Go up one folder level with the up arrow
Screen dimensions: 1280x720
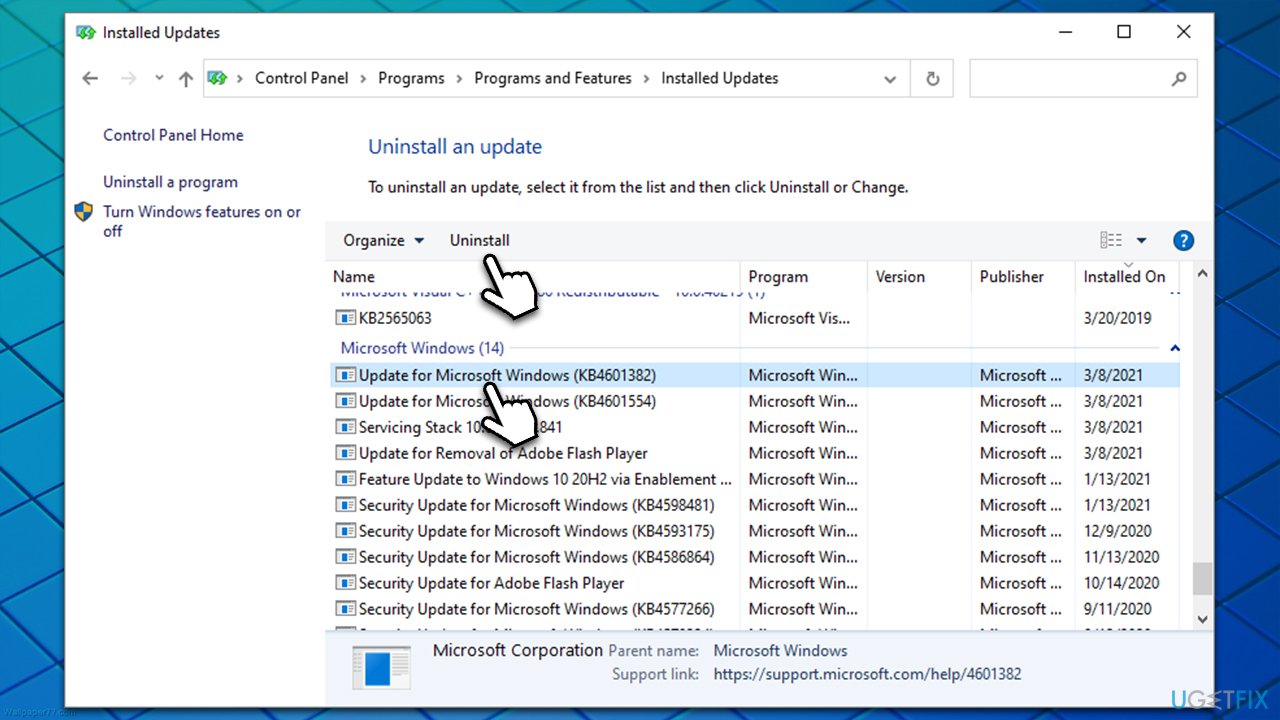pos(186,78)
